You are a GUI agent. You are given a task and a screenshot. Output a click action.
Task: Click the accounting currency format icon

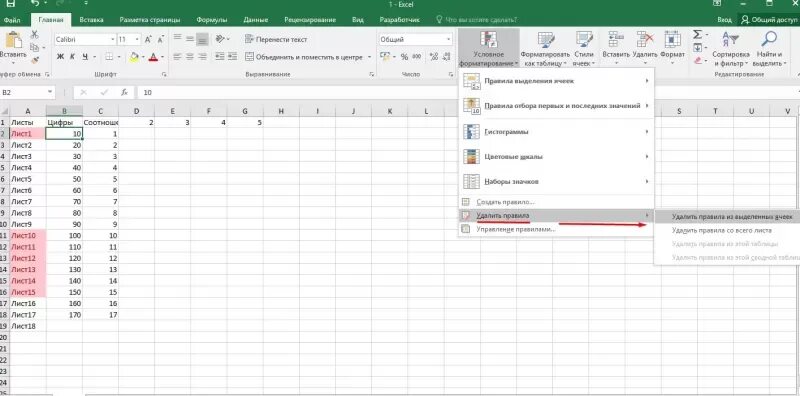(x=386, y=57)
